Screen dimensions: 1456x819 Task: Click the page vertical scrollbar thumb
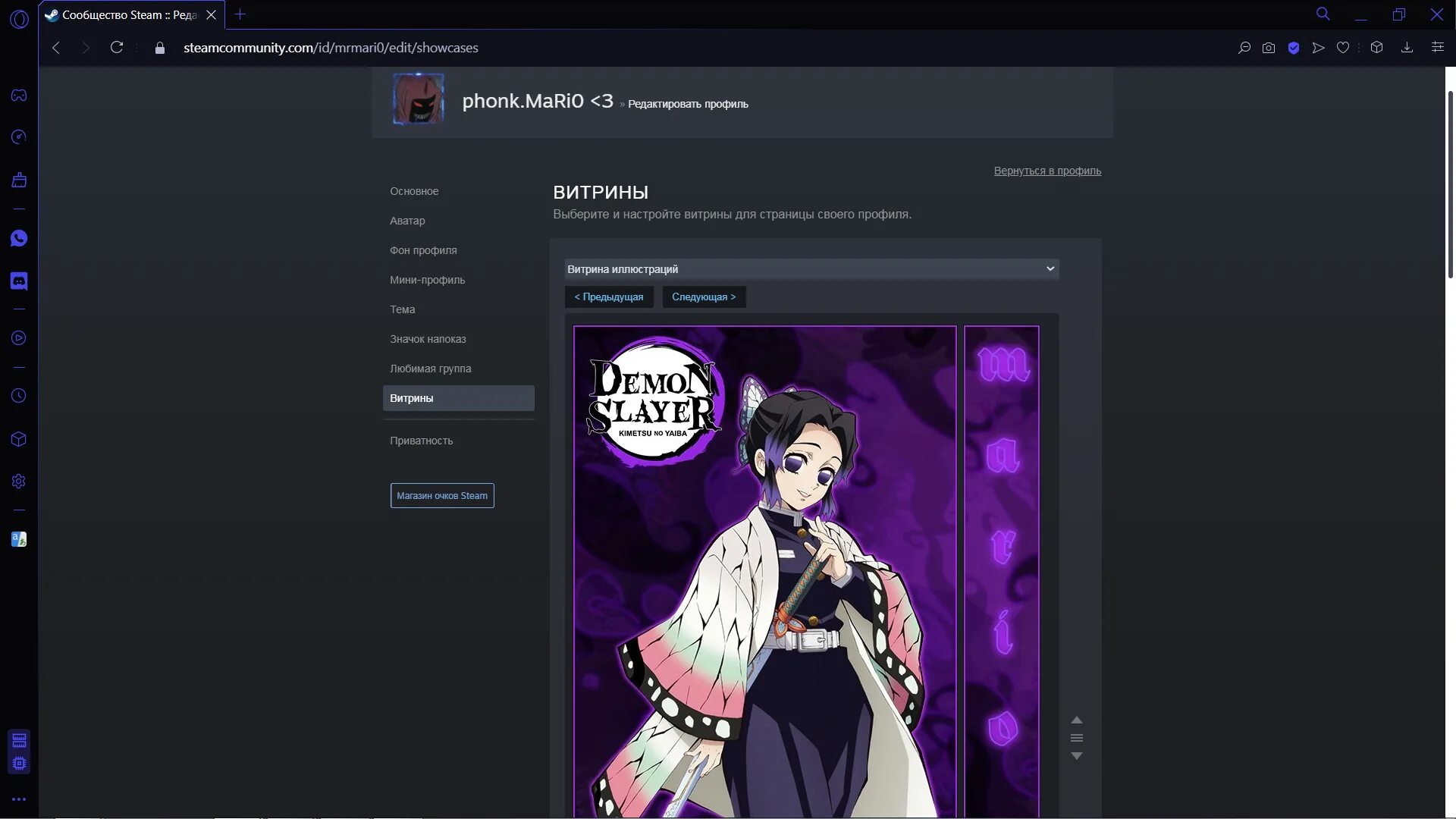(x=1450, y=184)
